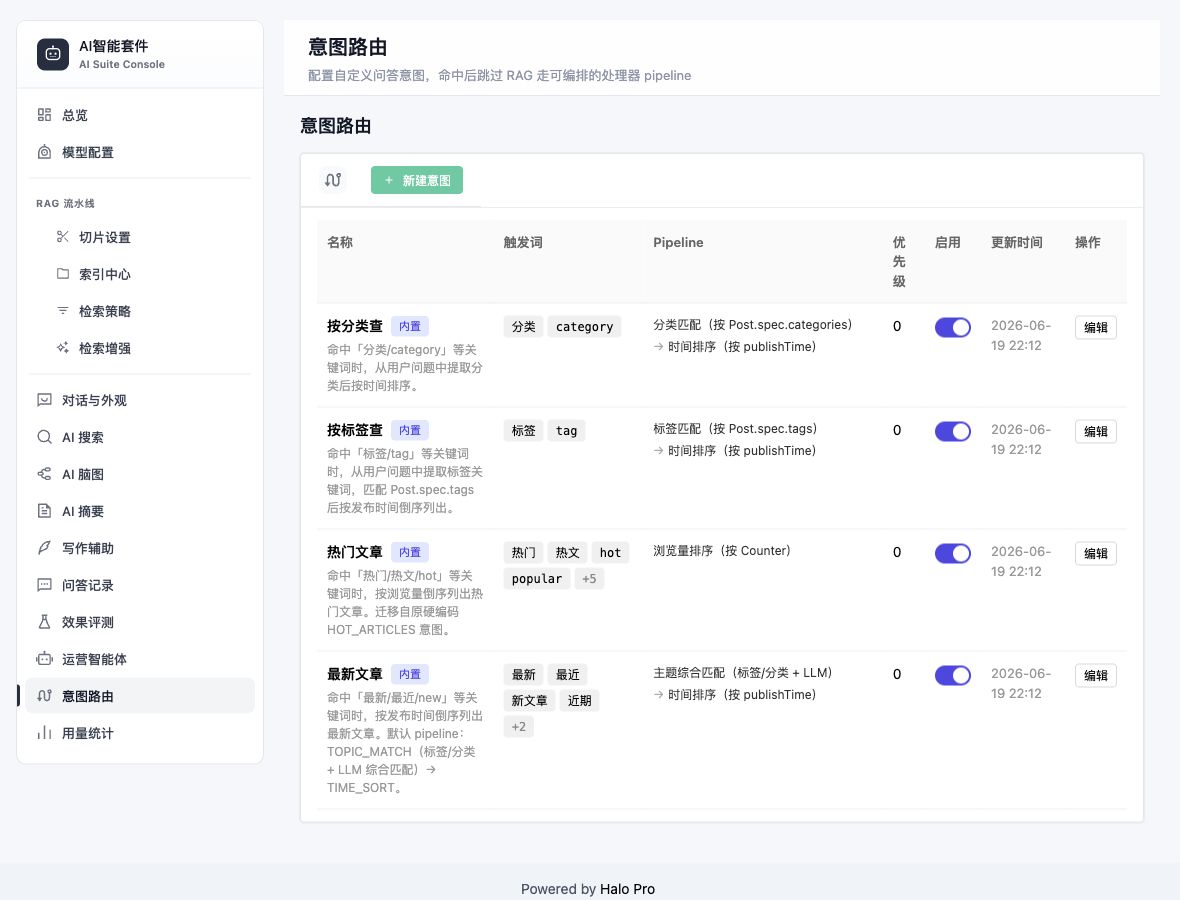Open 运营智能体 in the sidebar

(x=140, y=658)
